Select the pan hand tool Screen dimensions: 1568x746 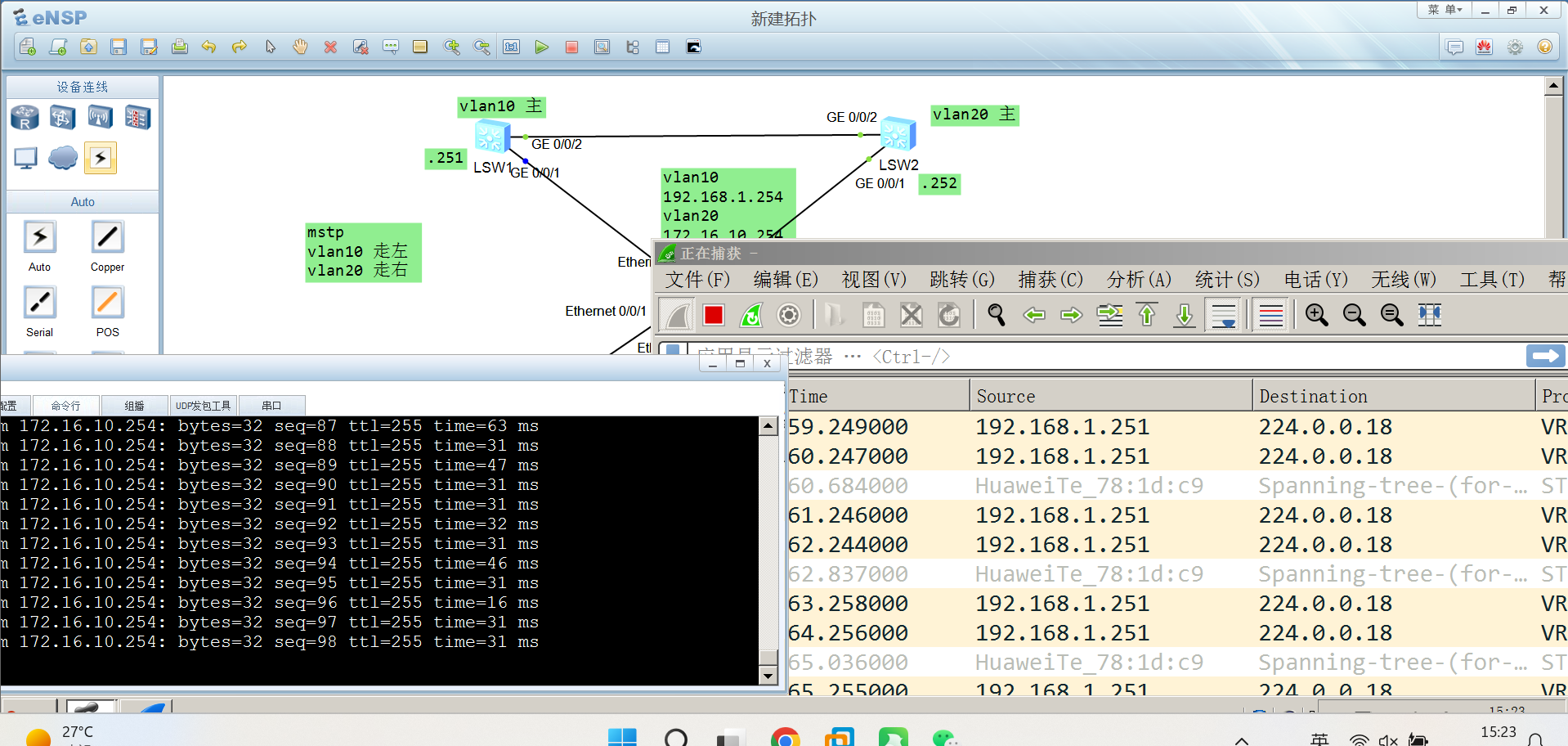pyautogui.click(x=300, y=47)
